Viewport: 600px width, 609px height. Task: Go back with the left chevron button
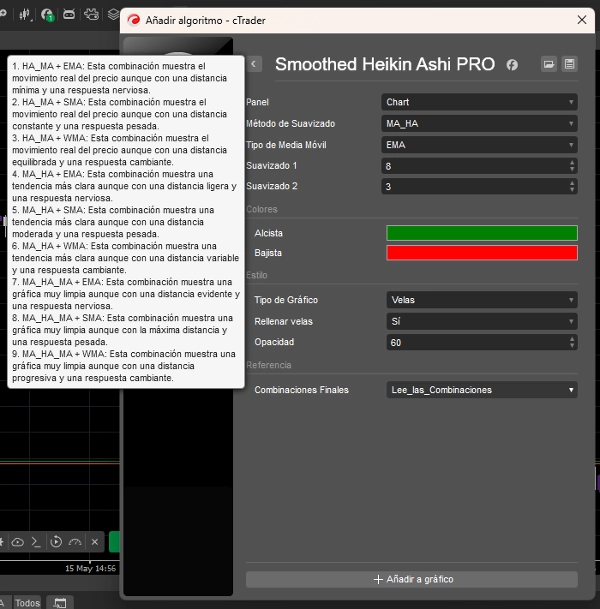[254, 64]
